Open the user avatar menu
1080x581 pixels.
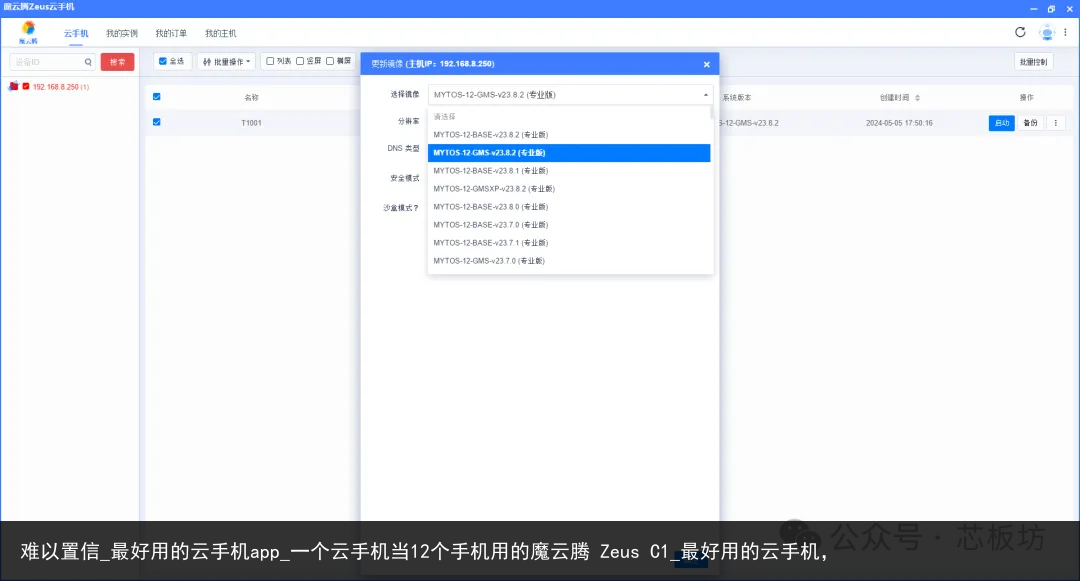[x=1047, y=32]
